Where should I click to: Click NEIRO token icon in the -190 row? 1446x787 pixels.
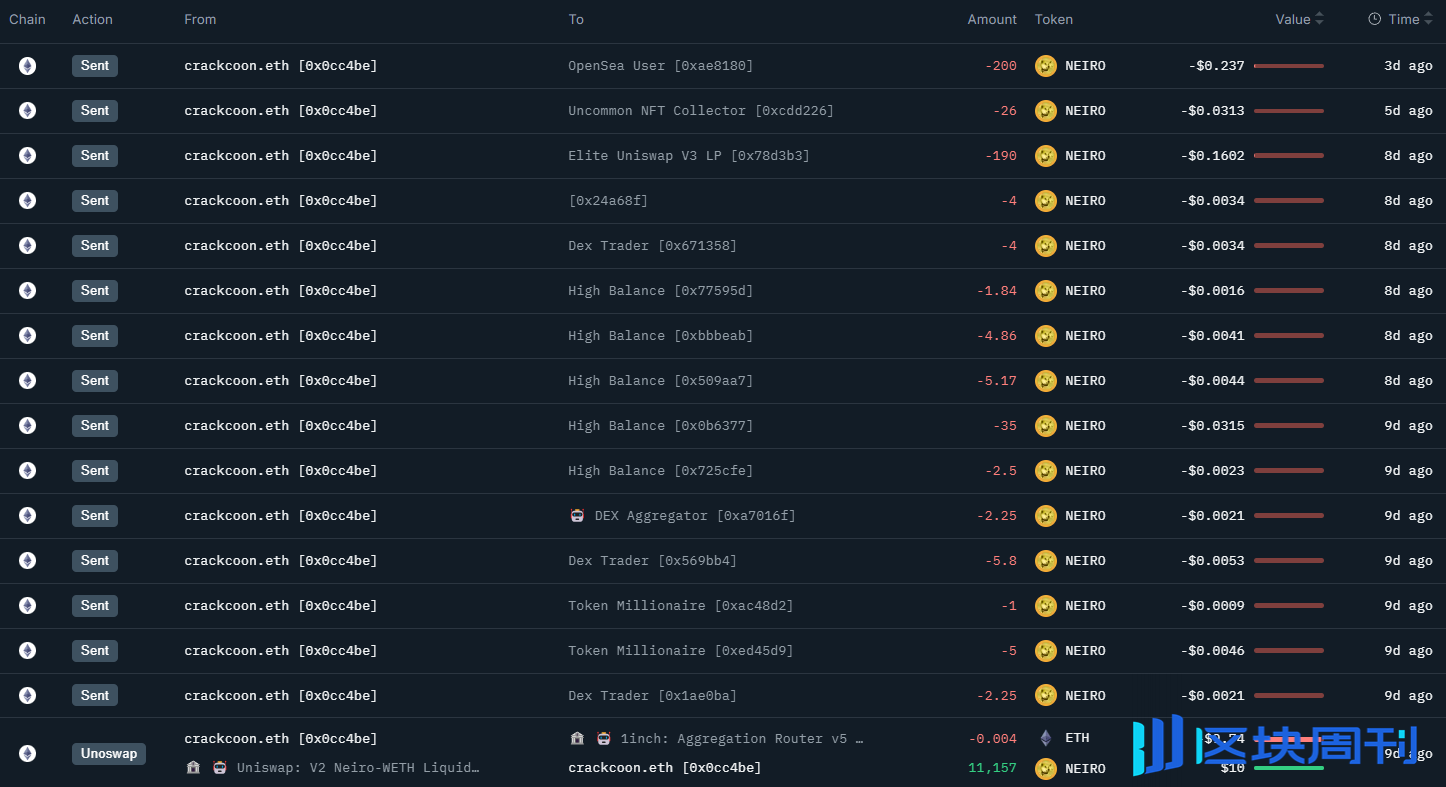tap(1046, 156)
